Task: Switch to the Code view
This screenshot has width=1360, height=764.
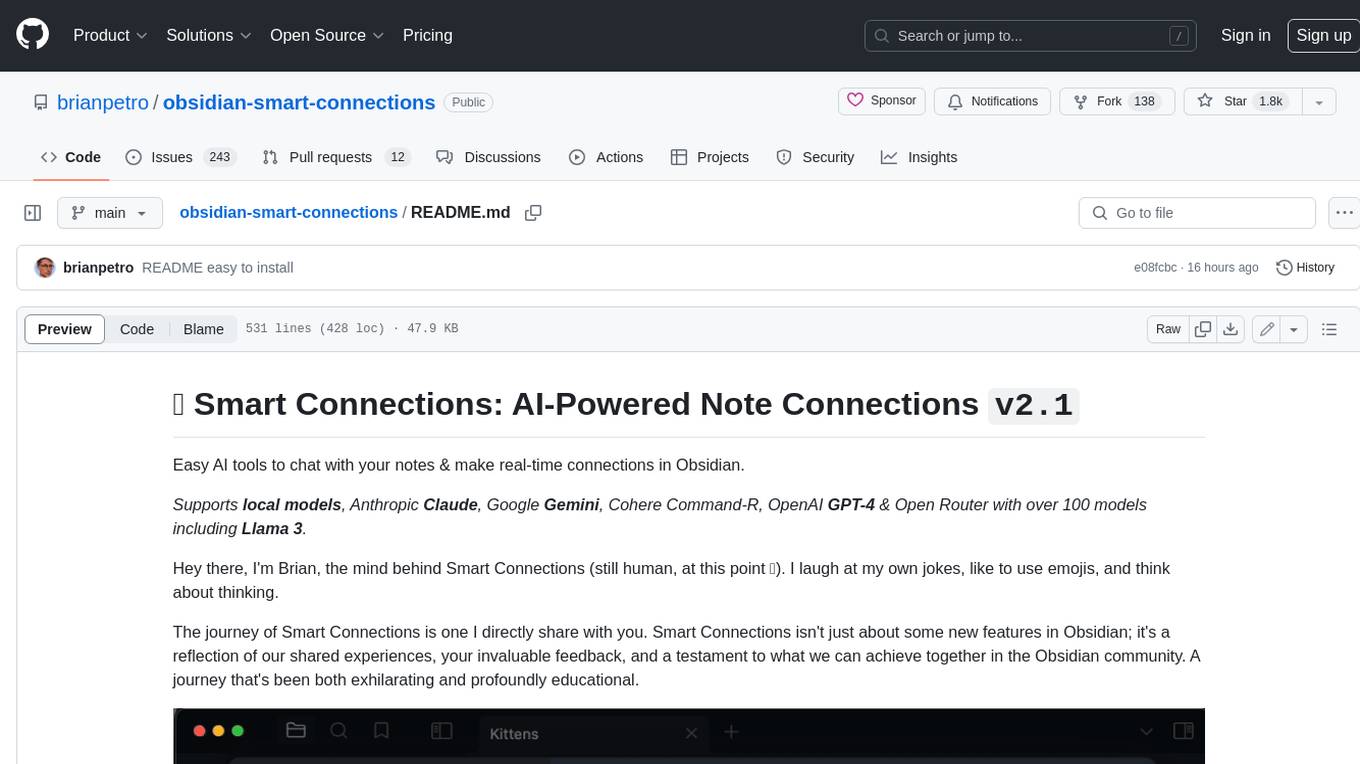Action: point(137,329)
